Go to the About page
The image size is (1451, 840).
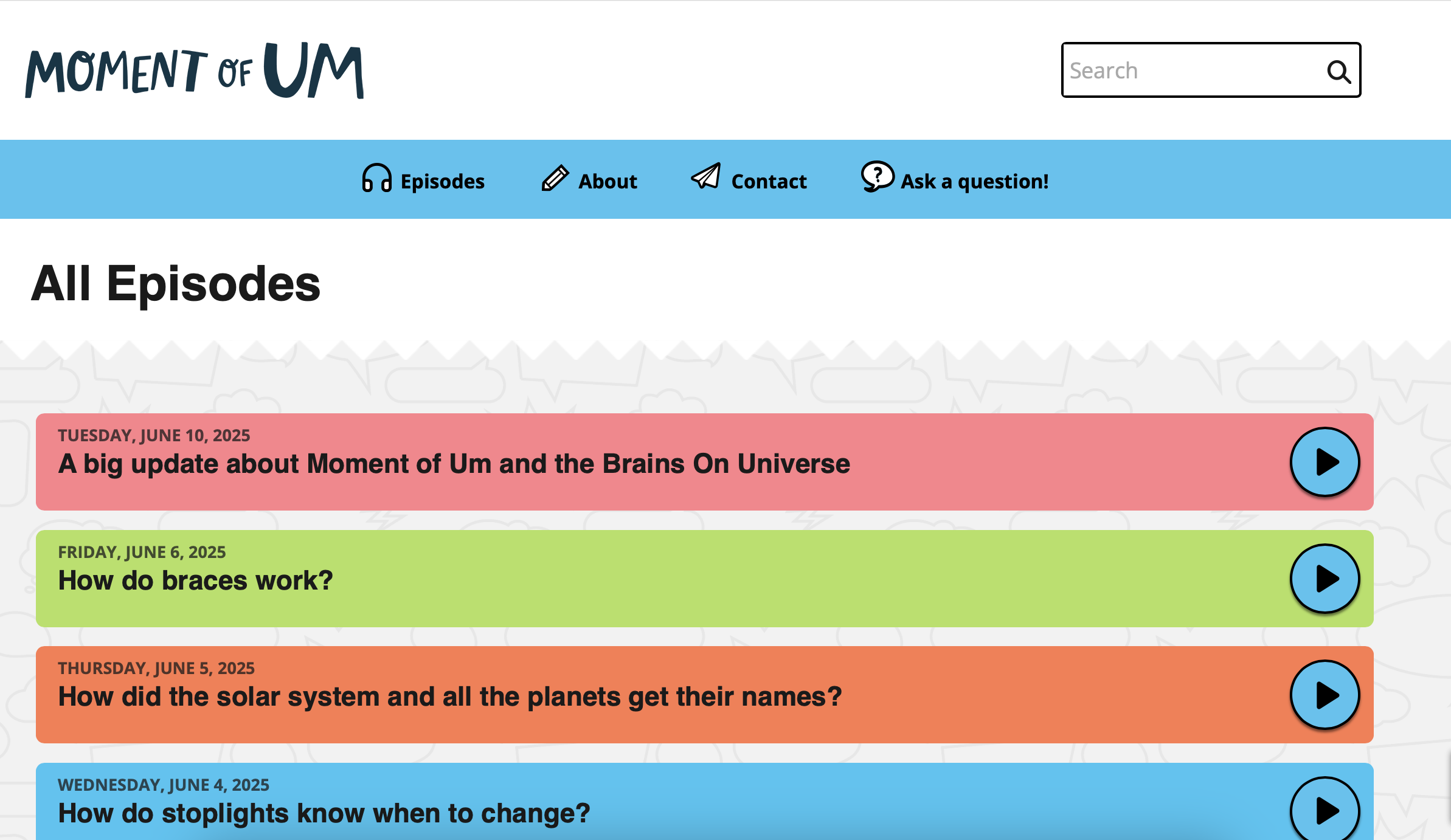click(x=607, y=181)
